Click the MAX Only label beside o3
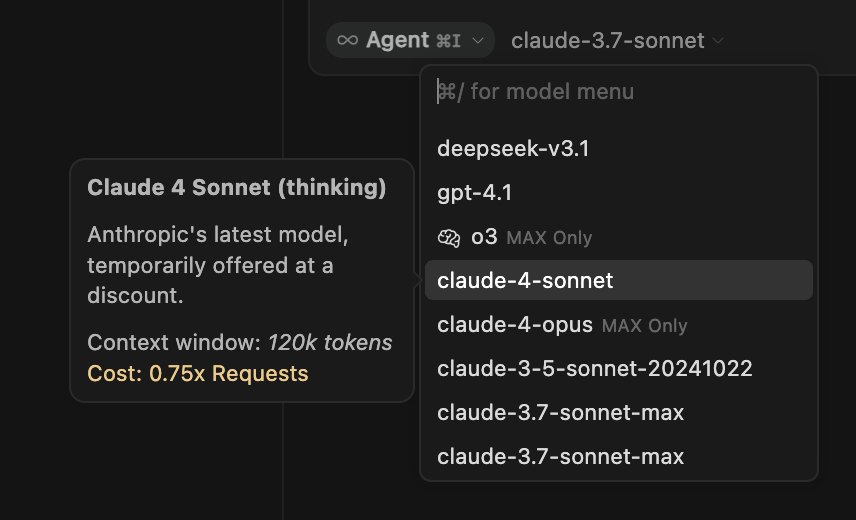 (x=549, y=238)
